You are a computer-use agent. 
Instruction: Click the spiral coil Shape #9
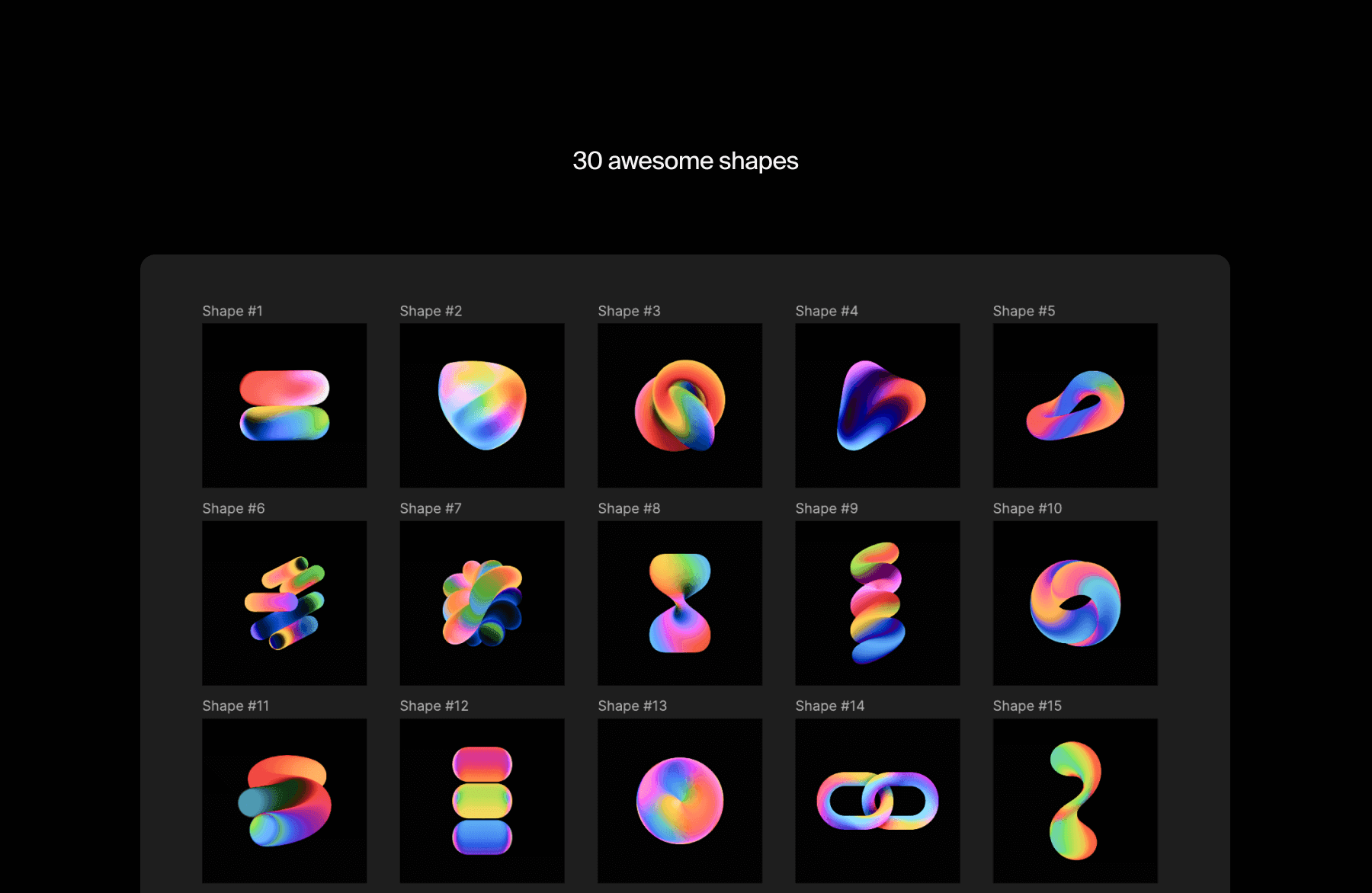(x=877, y=603)
